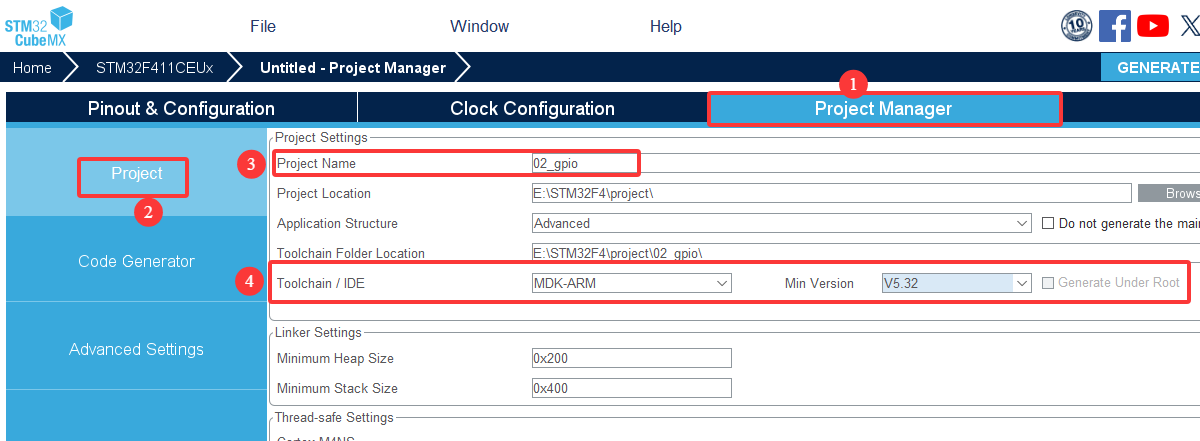
Task: Open the File menu
Action: tap(263, 27)
